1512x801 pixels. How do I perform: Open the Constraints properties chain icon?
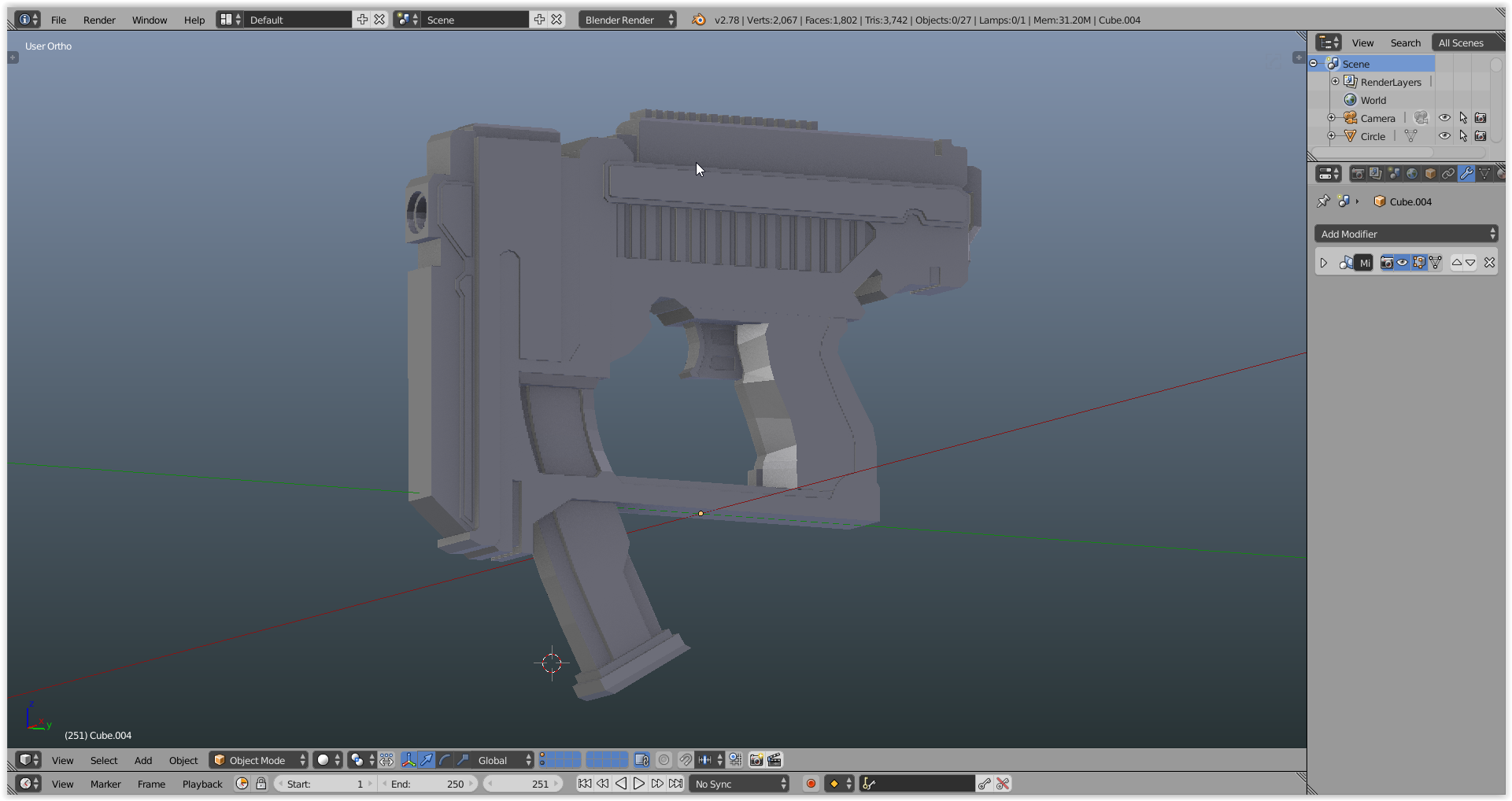[1448, 174]
